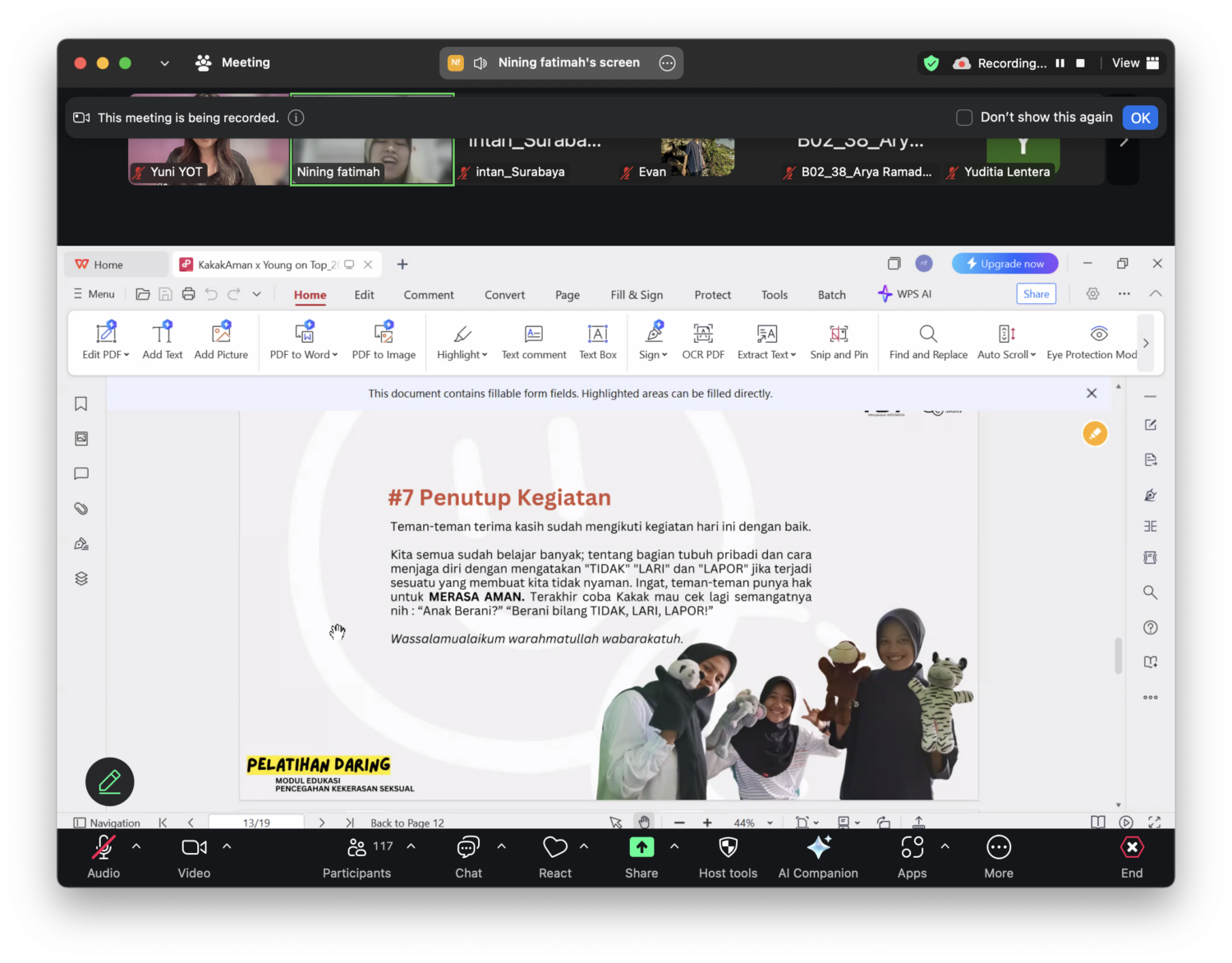Toggle reading mode book icon in status bar
The image size is (1232, 963).
pos(1097,822)
